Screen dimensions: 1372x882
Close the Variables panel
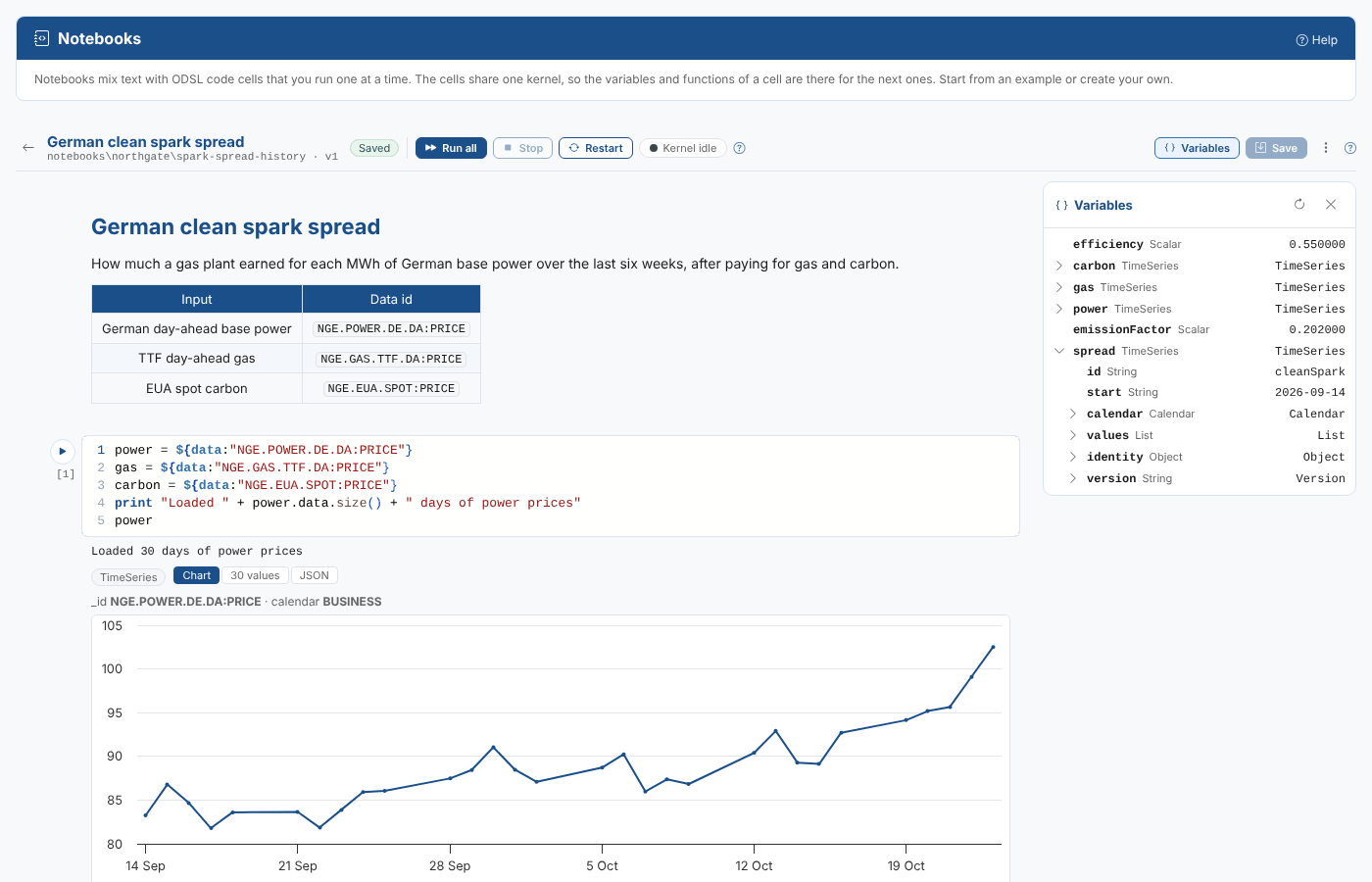pos(1331,204)
